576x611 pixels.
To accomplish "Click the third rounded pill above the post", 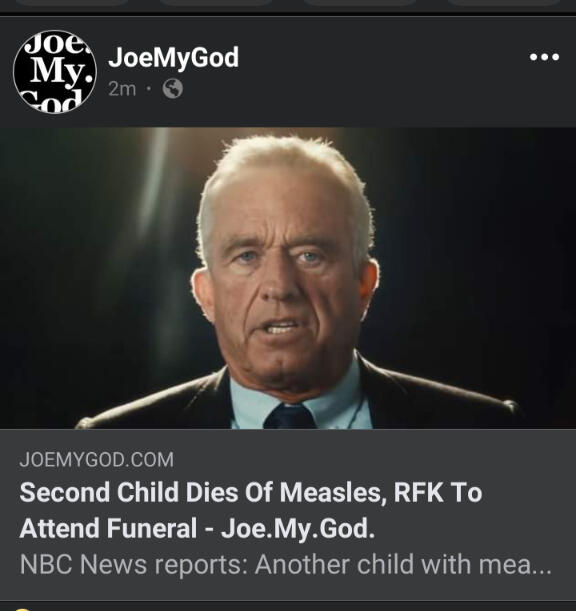I will click(360, 2).
